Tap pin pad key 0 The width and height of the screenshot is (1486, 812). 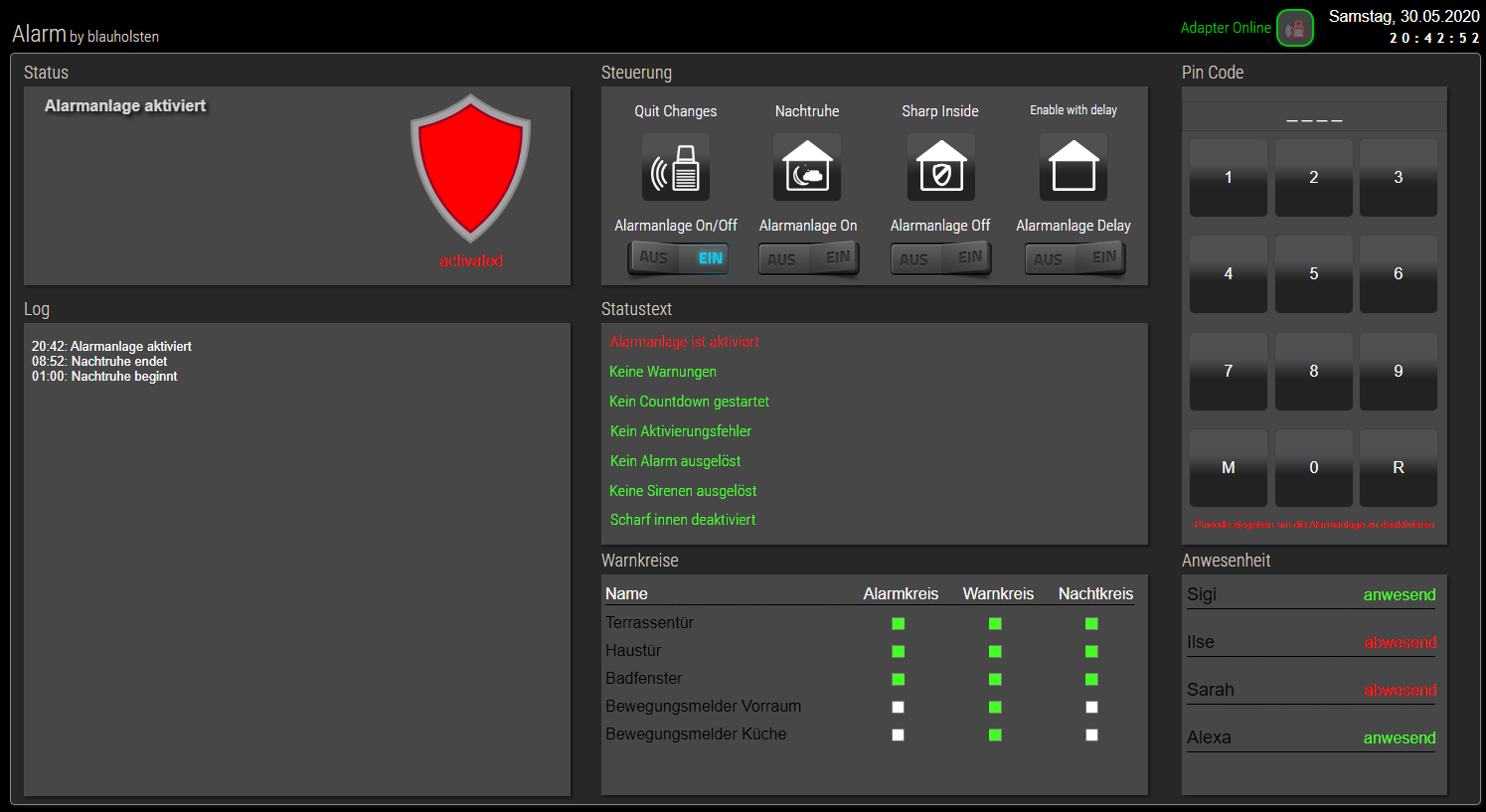coord(1314,468)
